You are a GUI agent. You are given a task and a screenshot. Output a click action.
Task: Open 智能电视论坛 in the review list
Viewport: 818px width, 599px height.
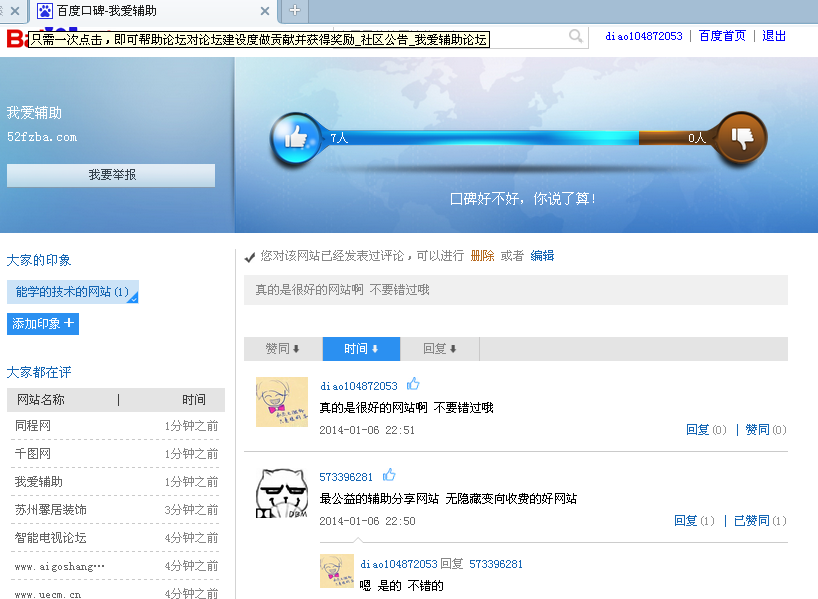tap(51, 538)
